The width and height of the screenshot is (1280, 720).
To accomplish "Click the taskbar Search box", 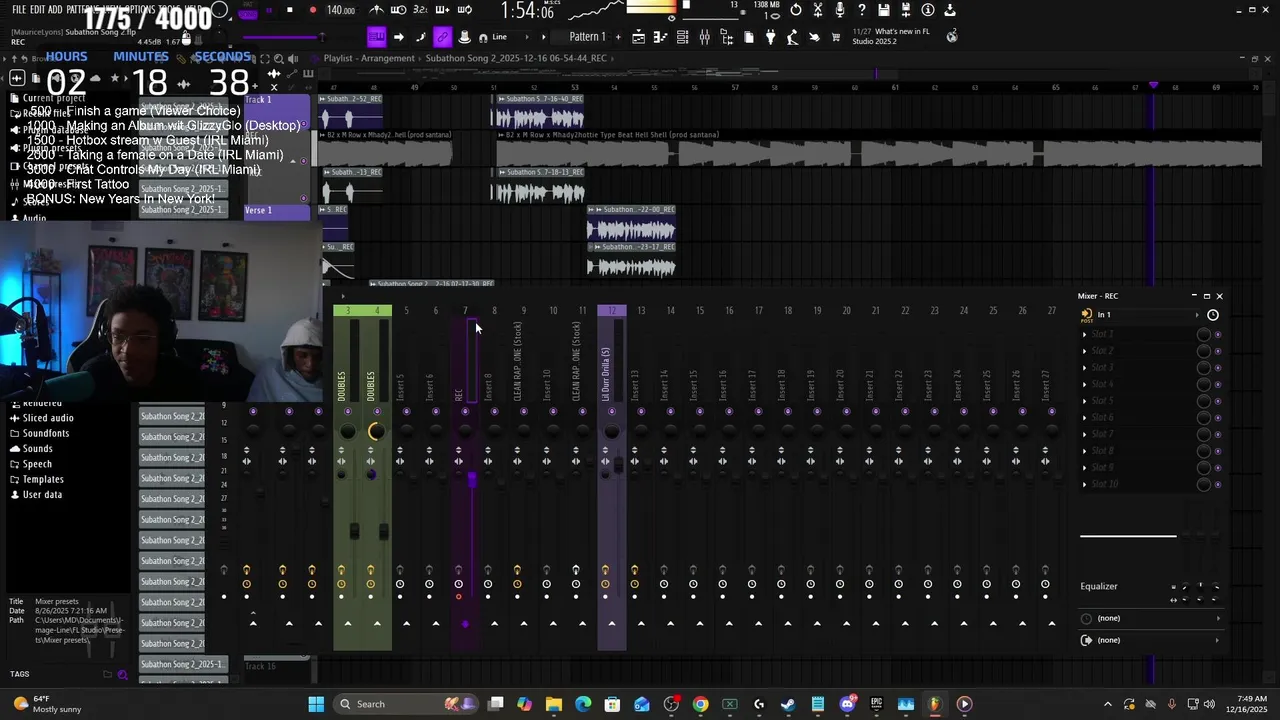I will (x=408, y=704).
